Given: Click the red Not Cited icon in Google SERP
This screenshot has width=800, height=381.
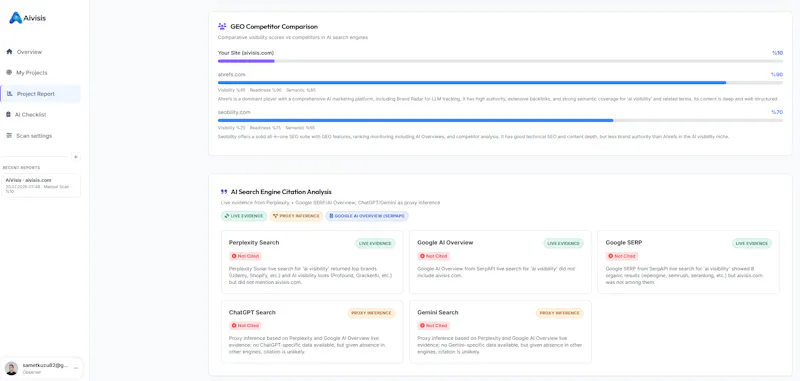Looking at the screenshot, I should (x=610, y=256).
